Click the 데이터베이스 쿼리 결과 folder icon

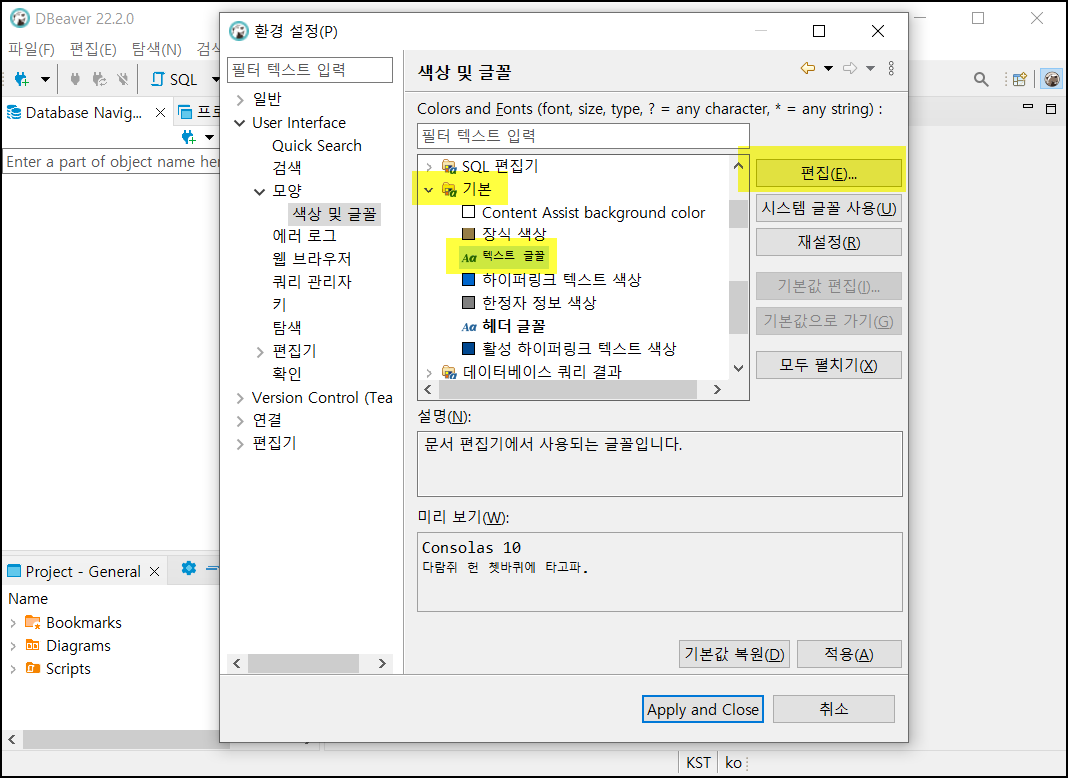point(449,372)
